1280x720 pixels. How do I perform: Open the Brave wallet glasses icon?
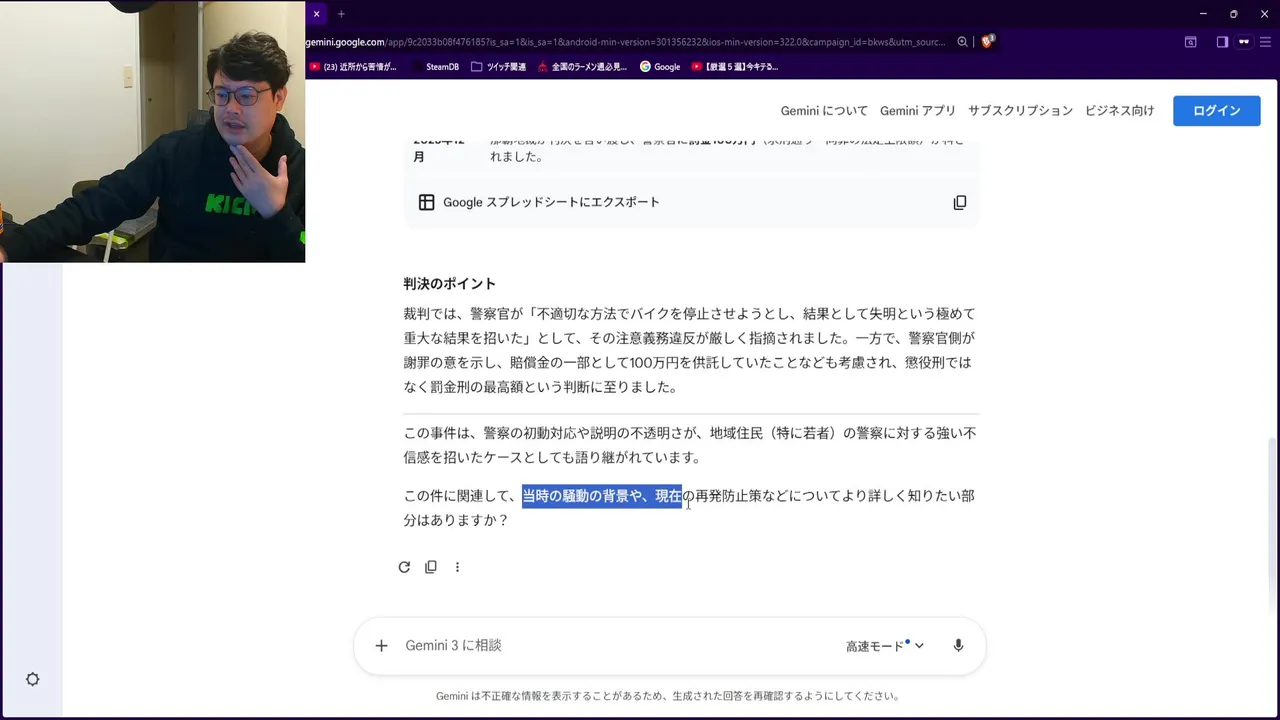point(1244,42)
